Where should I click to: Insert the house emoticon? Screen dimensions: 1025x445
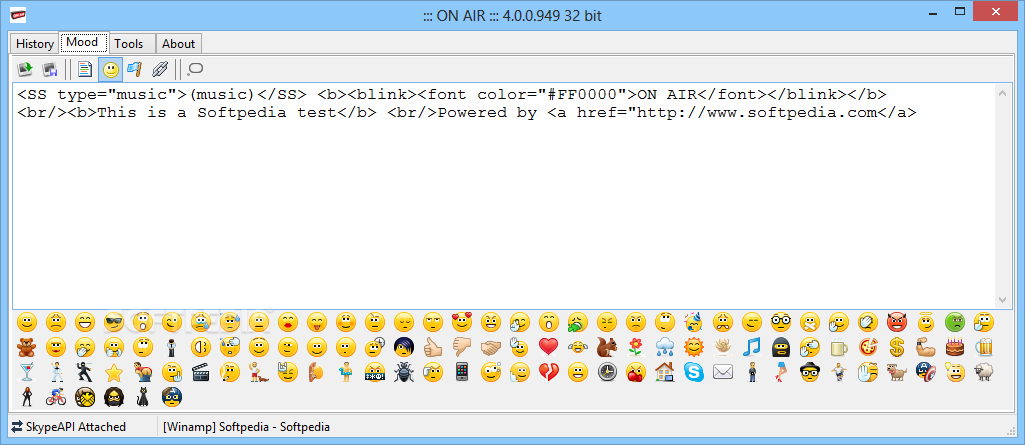click(665, 372)
